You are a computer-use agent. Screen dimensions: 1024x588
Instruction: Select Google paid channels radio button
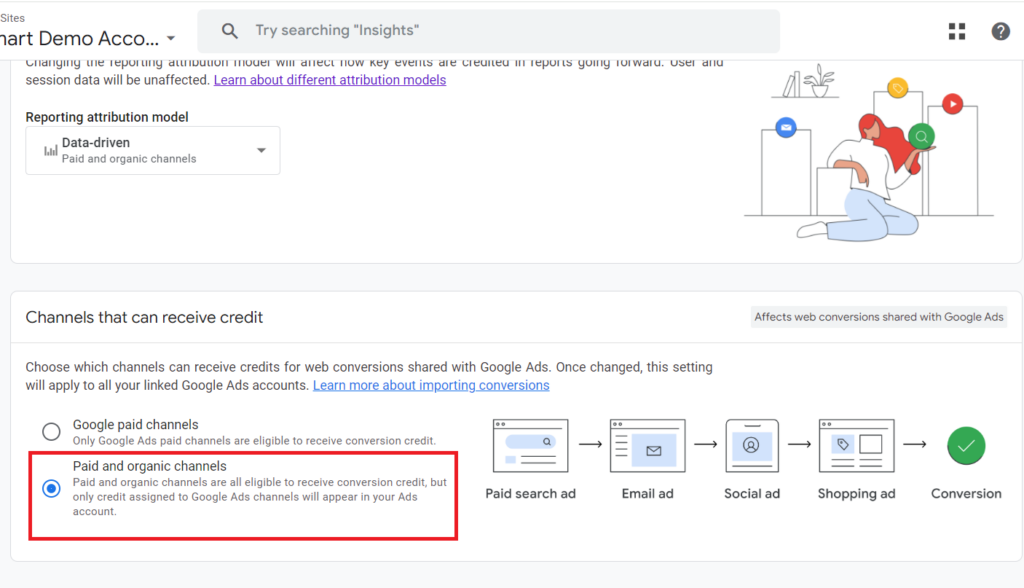pyautogui.click(x=52, y=432)
